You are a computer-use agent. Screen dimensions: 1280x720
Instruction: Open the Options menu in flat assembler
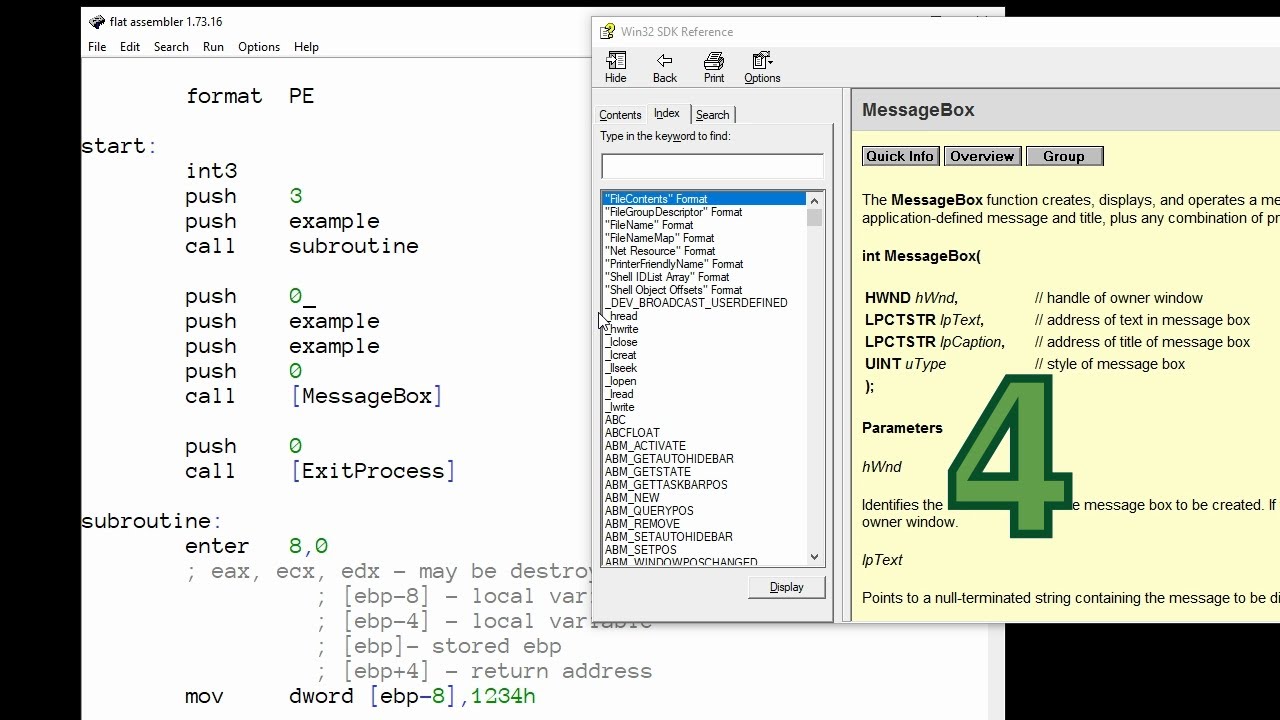coord(259,47)
